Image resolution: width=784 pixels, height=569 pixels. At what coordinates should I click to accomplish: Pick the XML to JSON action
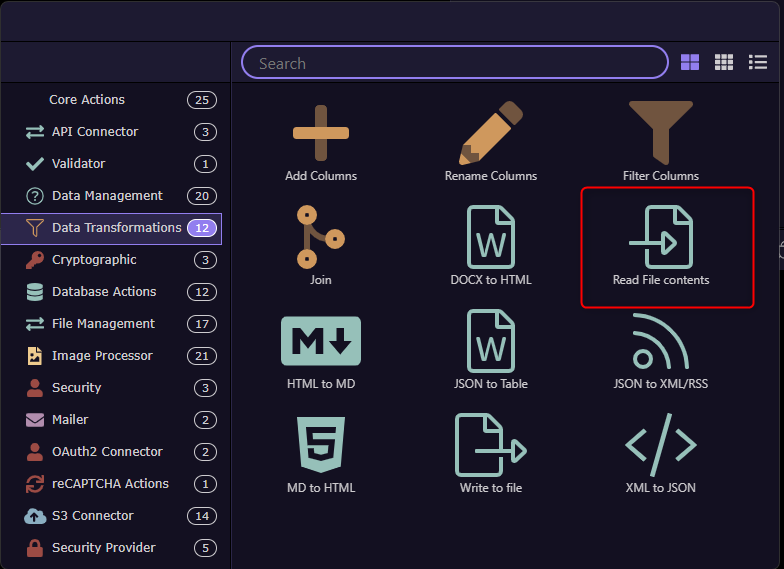tap(660, 445)
